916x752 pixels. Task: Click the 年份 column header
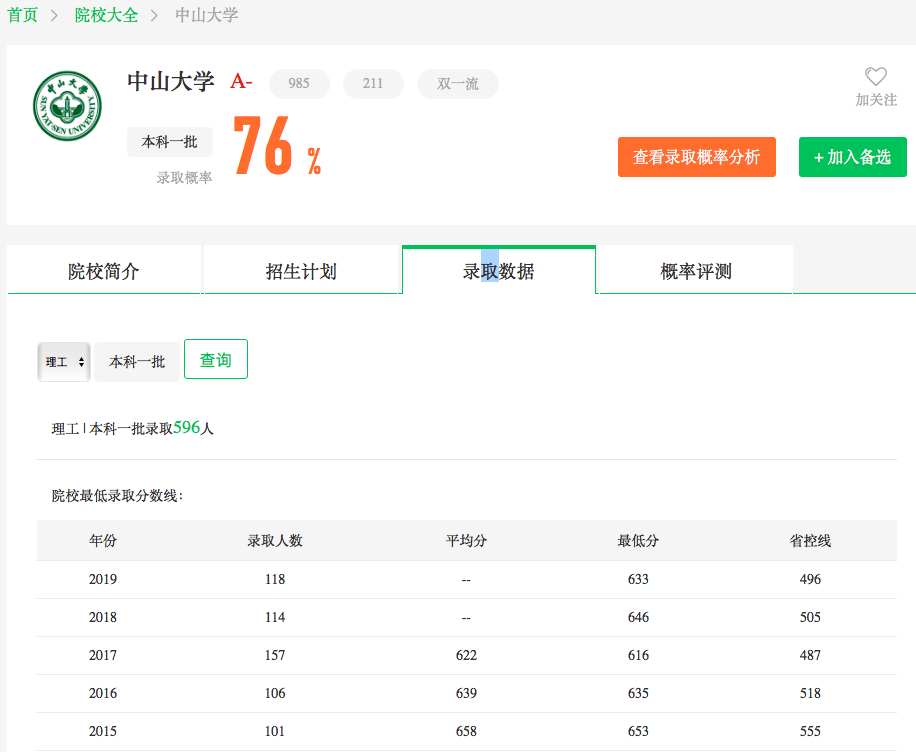click(103, 540)
